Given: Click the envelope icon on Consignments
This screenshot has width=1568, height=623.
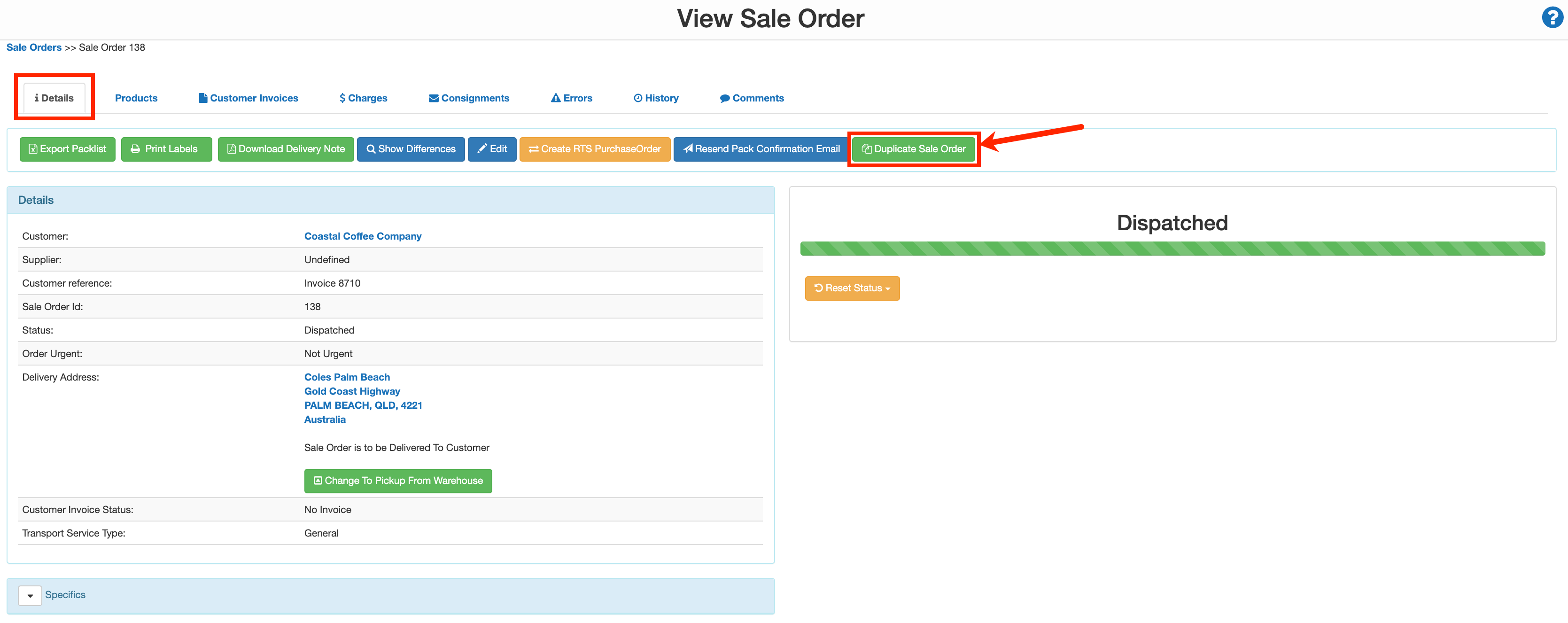Looking at the screenshot, I should pyautogui.click(x=434, y=97).
